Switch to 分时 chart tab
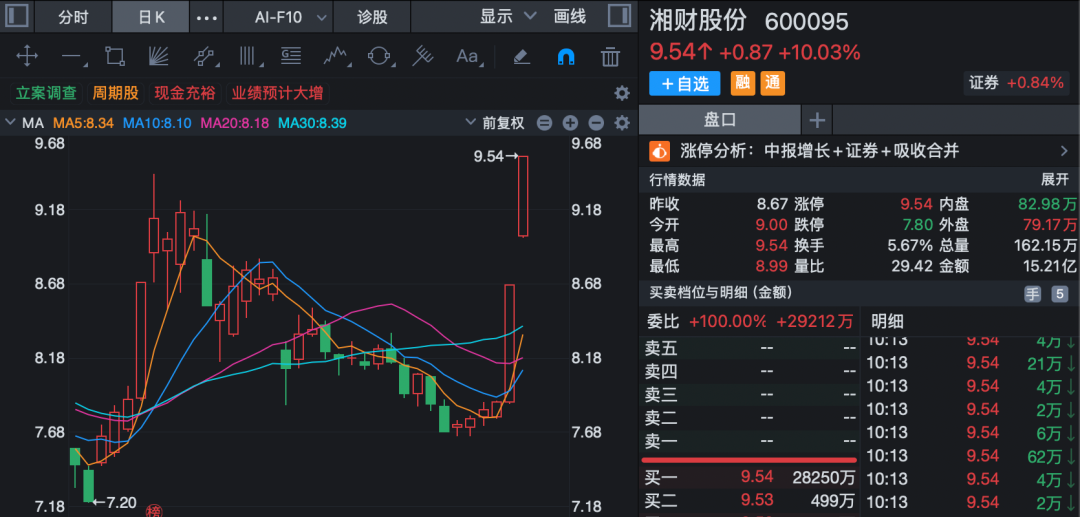 pos(73,17)
